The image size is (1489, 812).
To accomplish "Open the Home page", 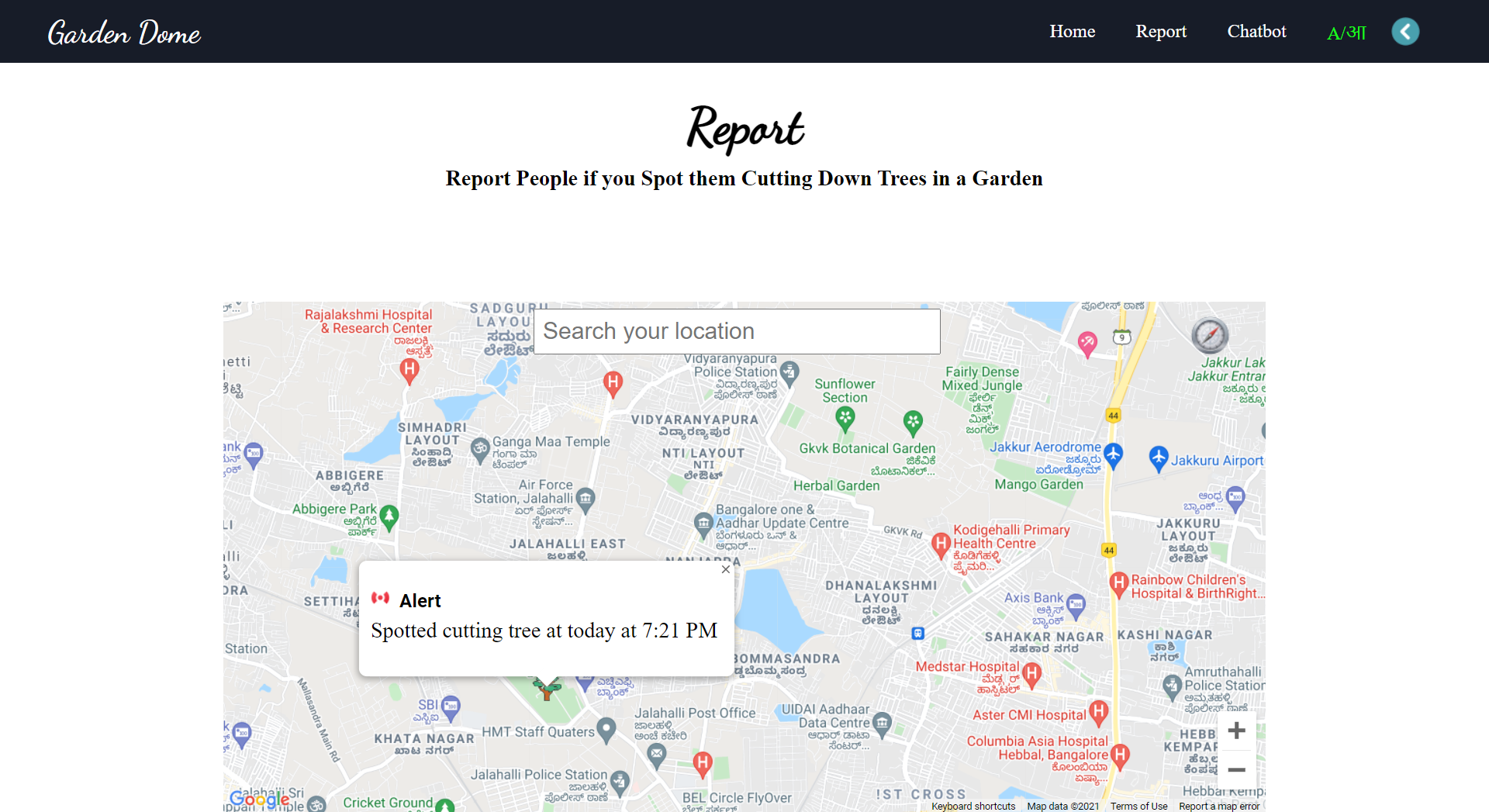I will click(x=1073, y=32).
